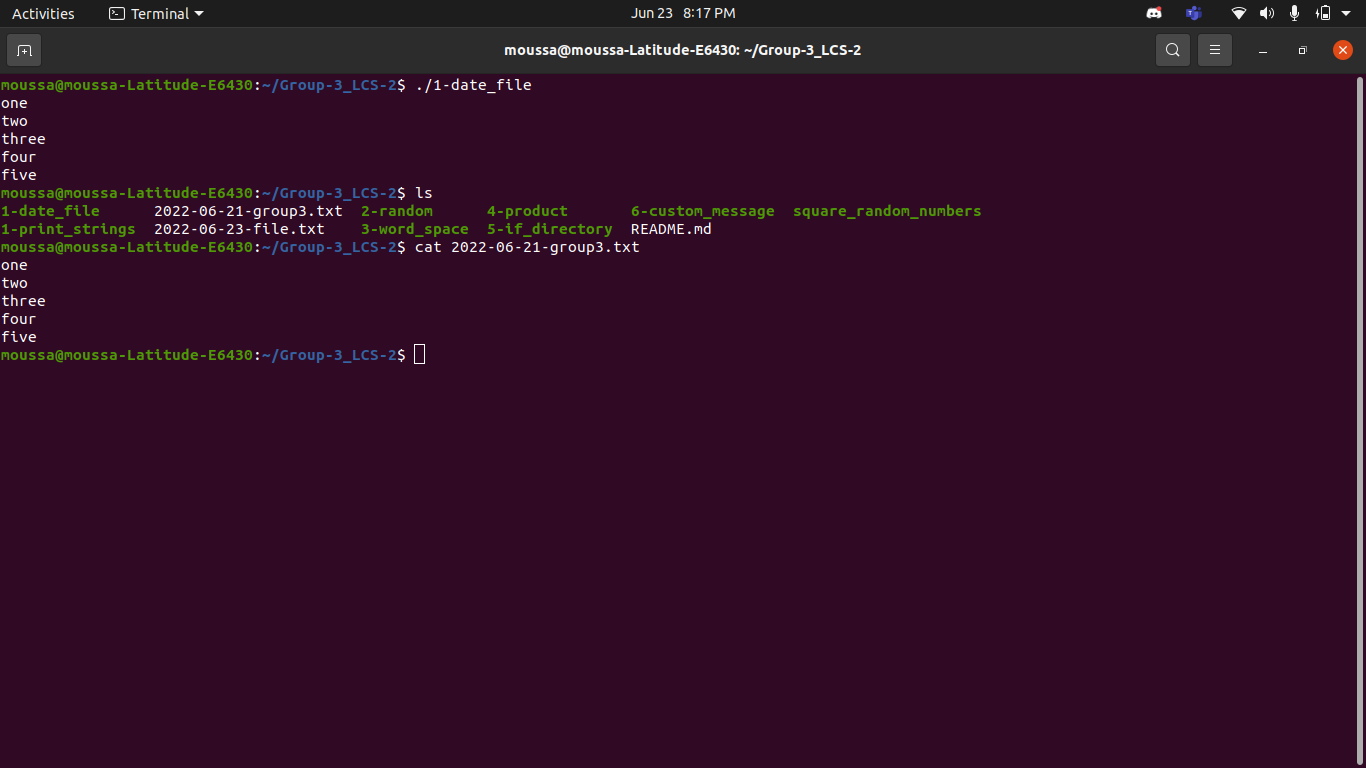Open Discord from the system tray
Screen dimensions: 1366x768
(x=1153, y=13)
